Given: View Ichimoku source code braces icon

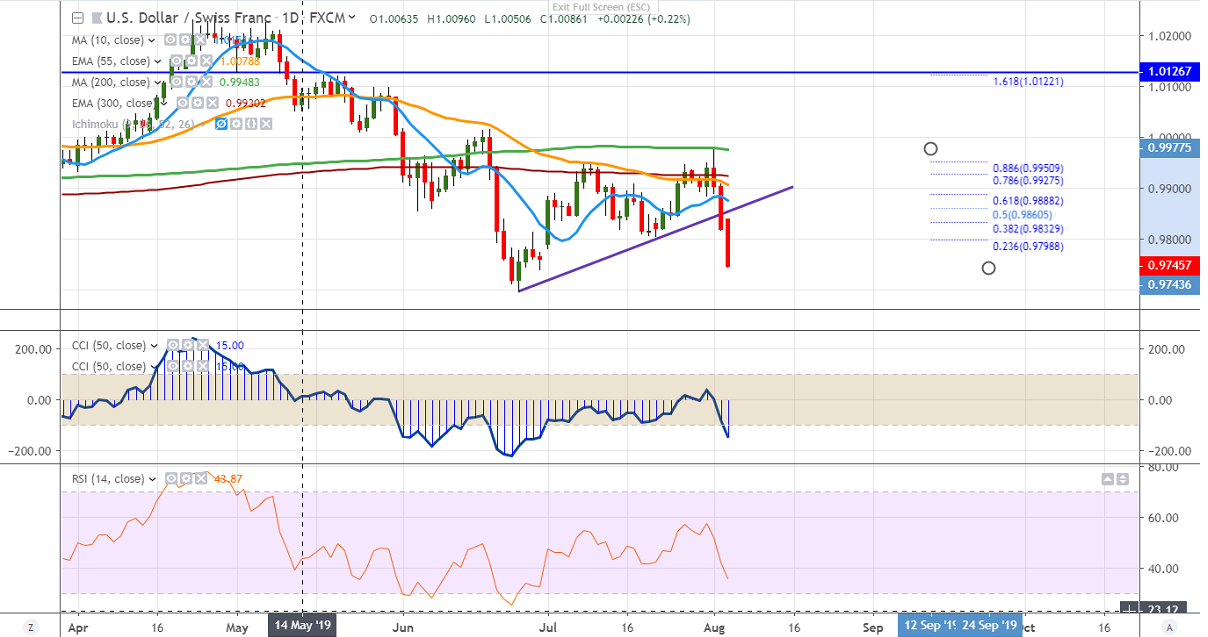Looking at the screenshot, I should coord(251,124).
